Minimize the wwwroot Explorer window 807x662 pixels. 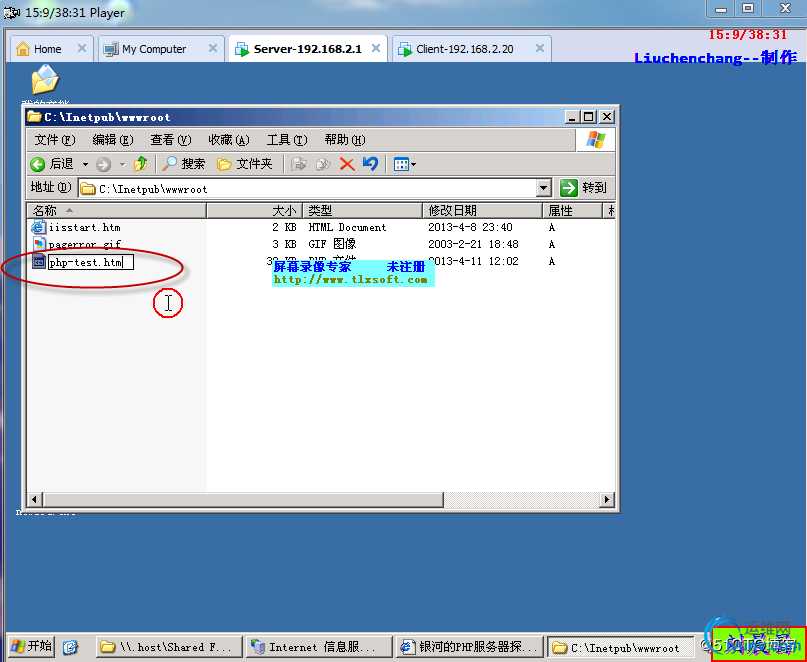[x=573, y=117]
